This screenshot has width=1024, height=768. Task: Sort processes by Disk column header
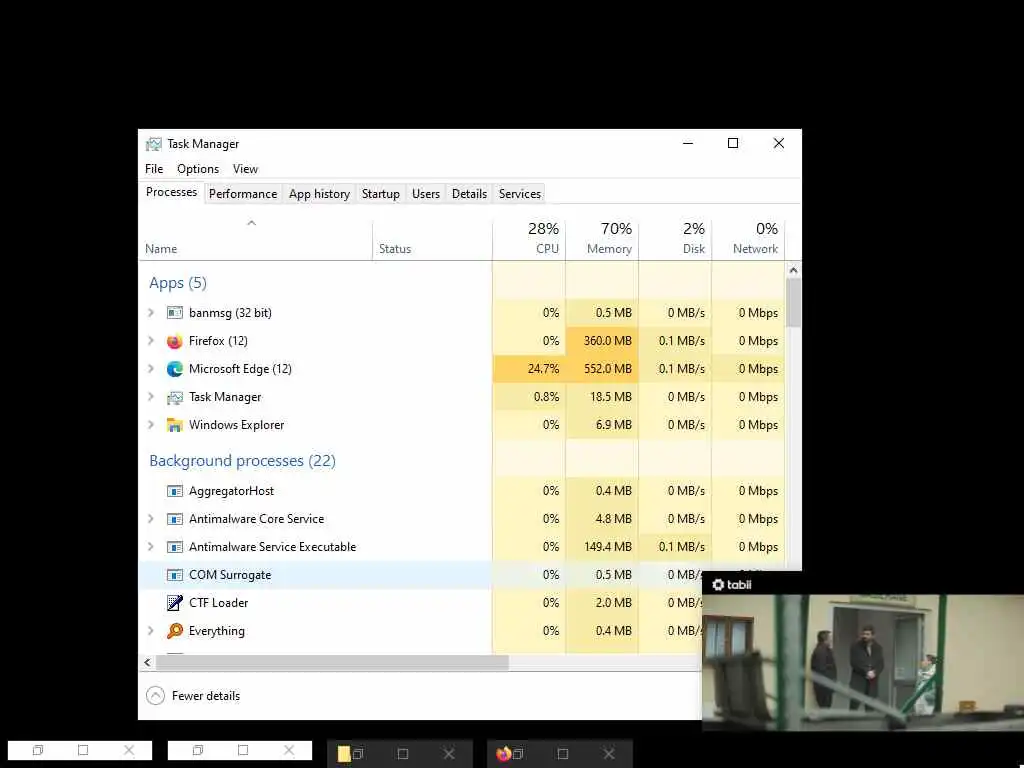pyautogui.click(x=675, y=239)
